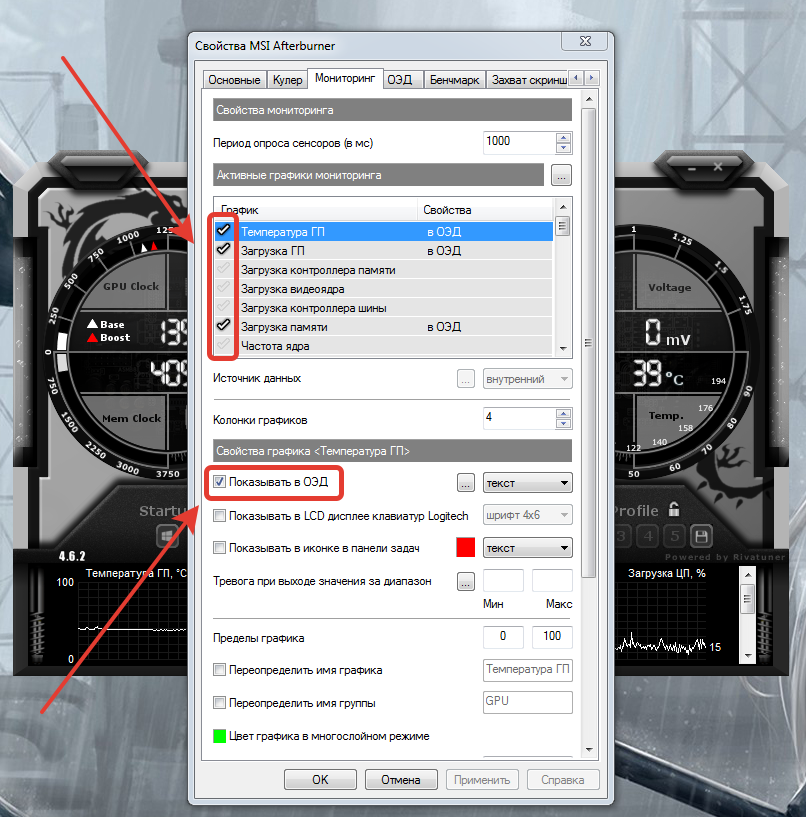The image size is (806, 817).
Task: Click the profile lock icon in Afterburner skin
Action: click(x=673, y=510)
